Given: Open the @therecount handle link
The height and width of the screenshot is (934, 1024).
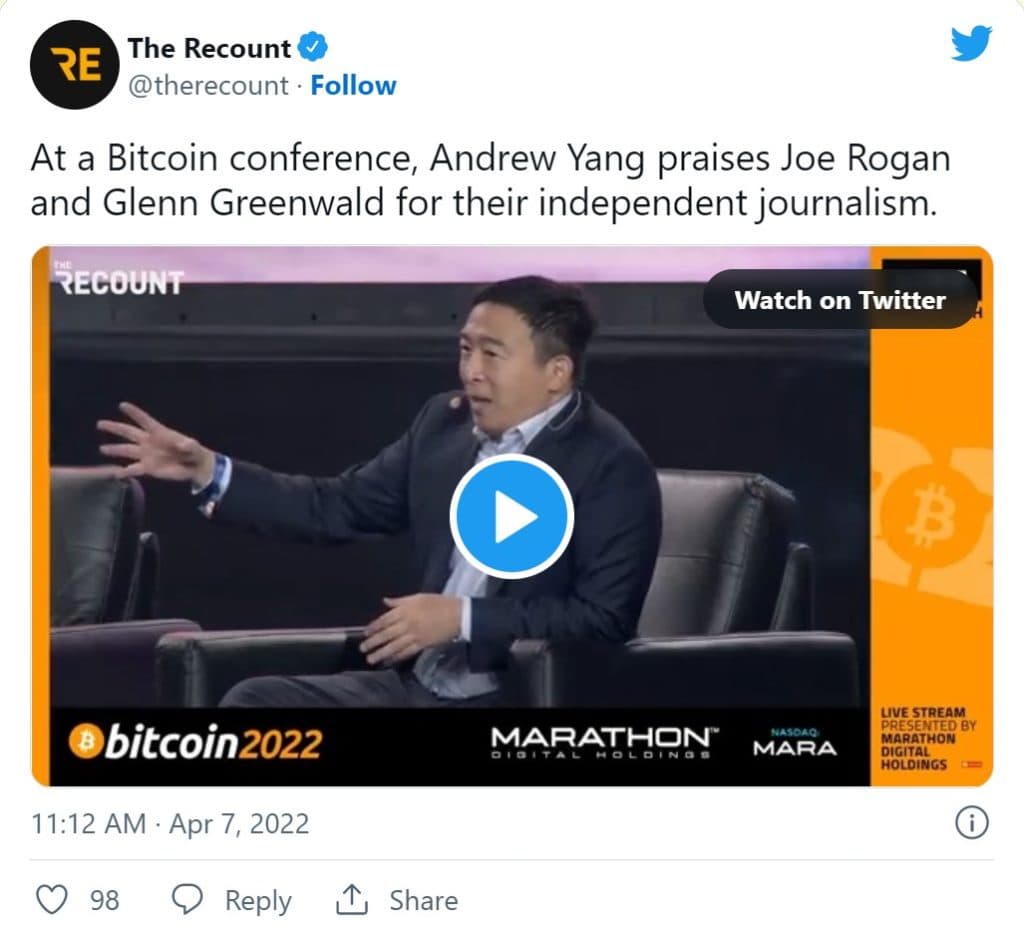Looking at the screenshot, I should (x=208, y=86).
